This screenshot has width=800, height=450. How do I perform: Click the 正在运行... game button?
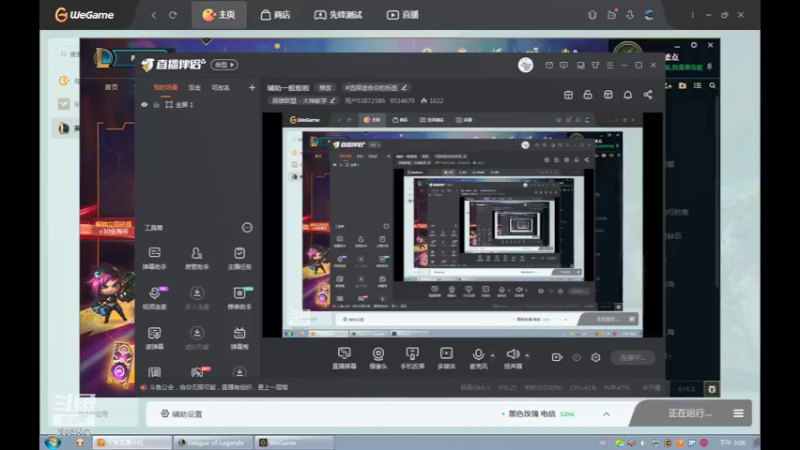[690, 413]
